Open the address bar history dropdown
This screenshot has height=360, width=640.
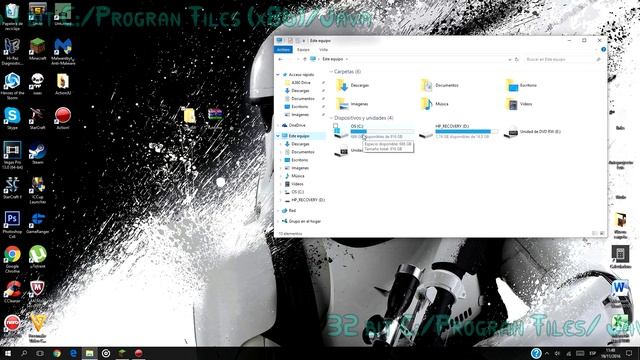(510, 59)
